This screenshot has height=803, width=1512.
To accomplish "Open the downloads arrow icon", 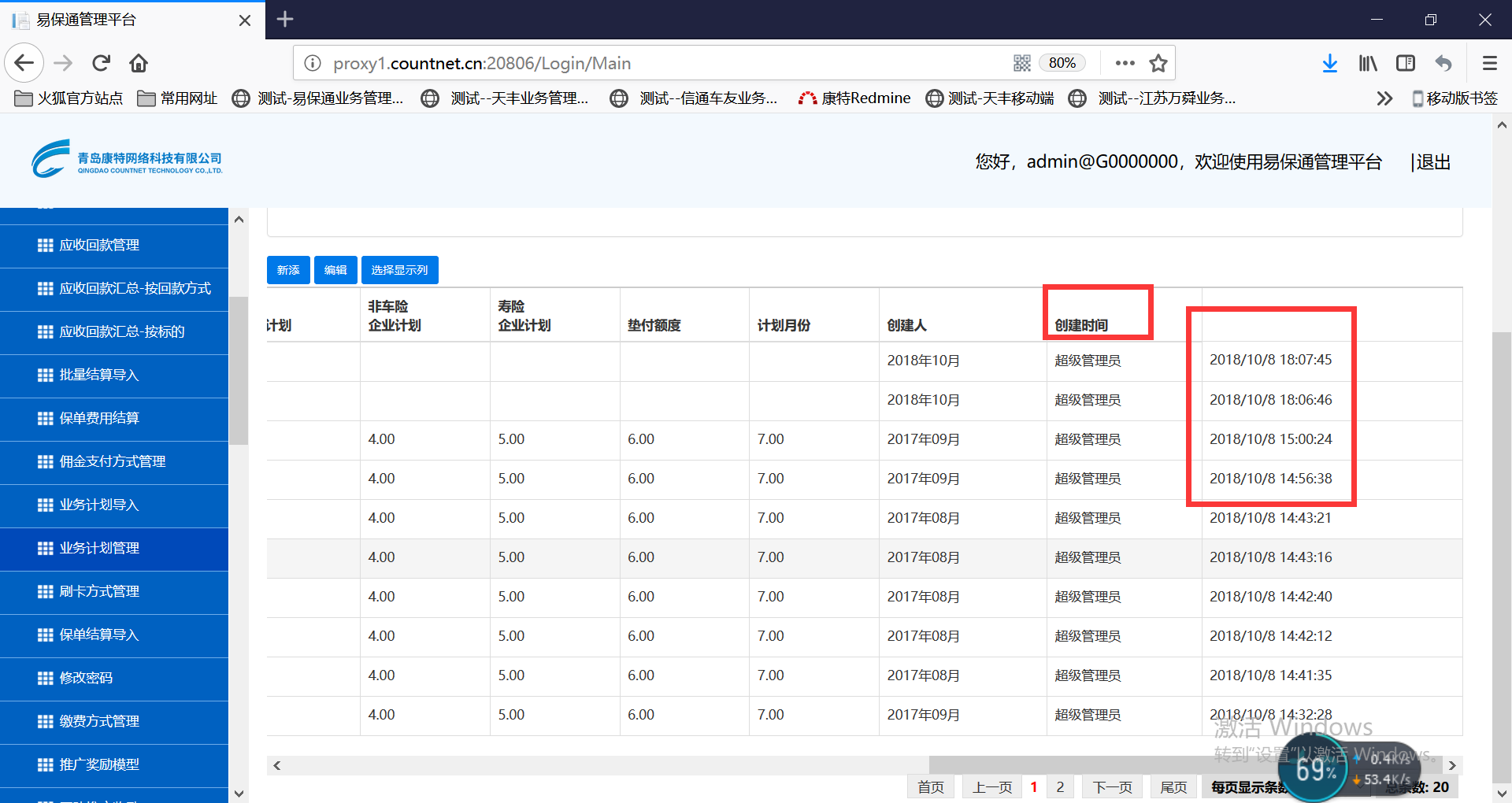I will tap(1329, 63).
